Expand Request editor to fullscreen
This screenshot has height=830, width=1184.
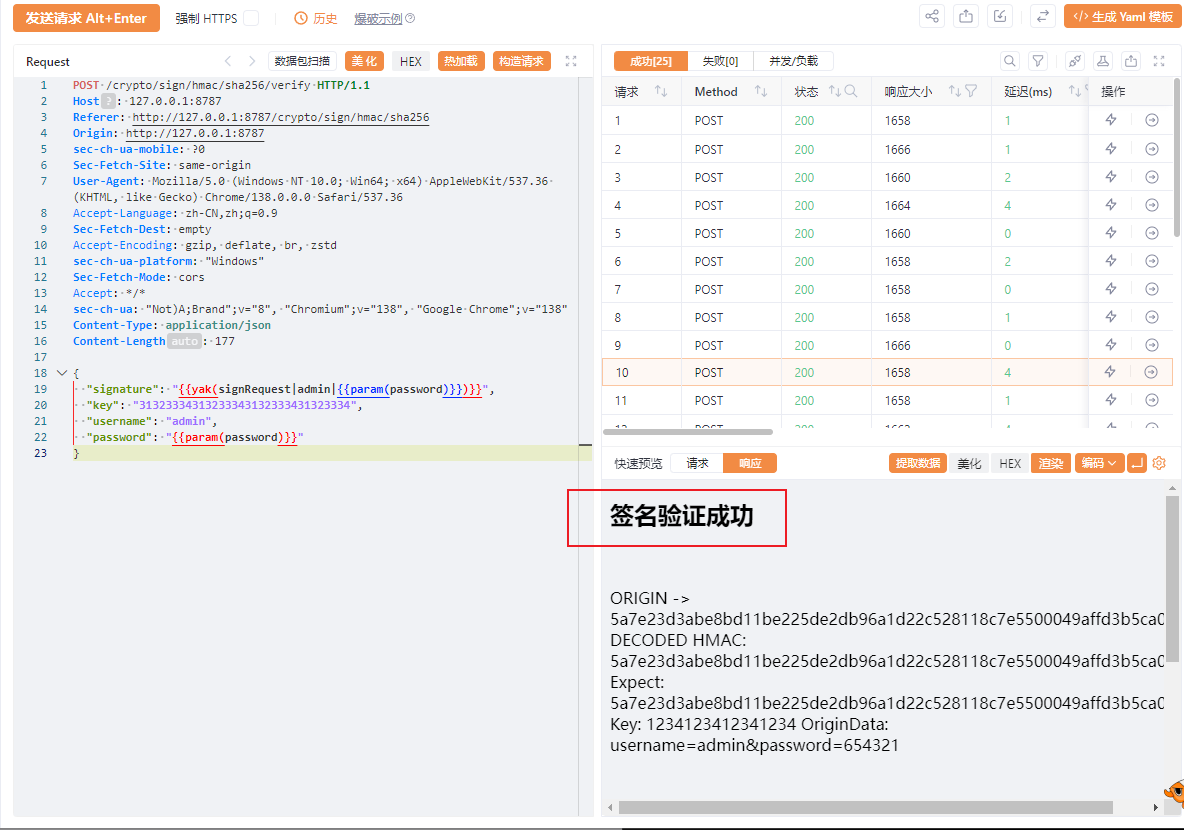[571, 61]
